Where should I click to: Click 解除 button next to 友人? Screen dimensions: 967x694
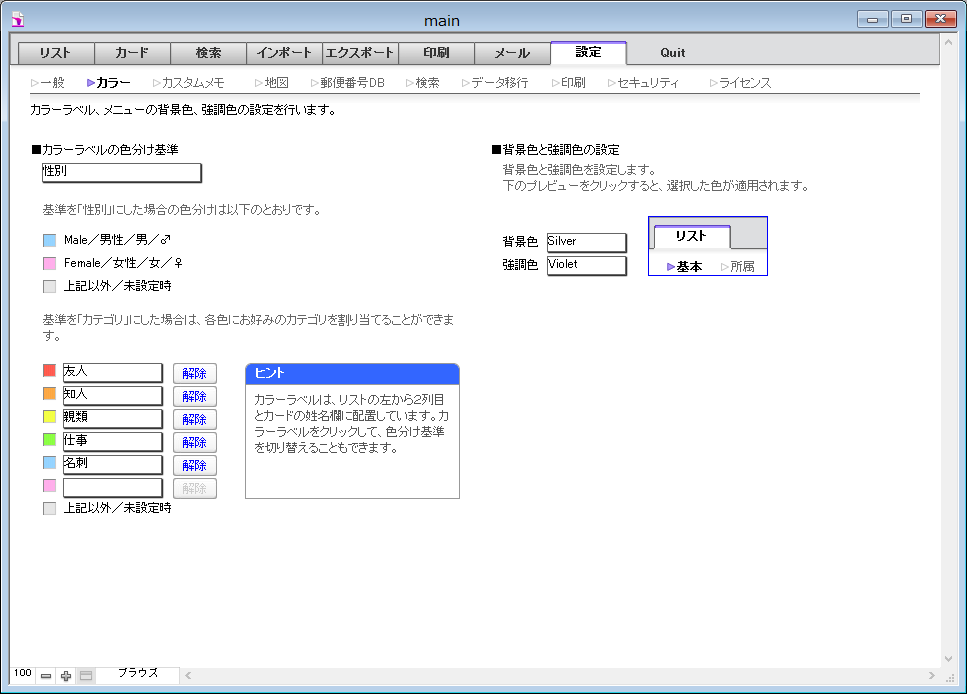click(195, 373)
